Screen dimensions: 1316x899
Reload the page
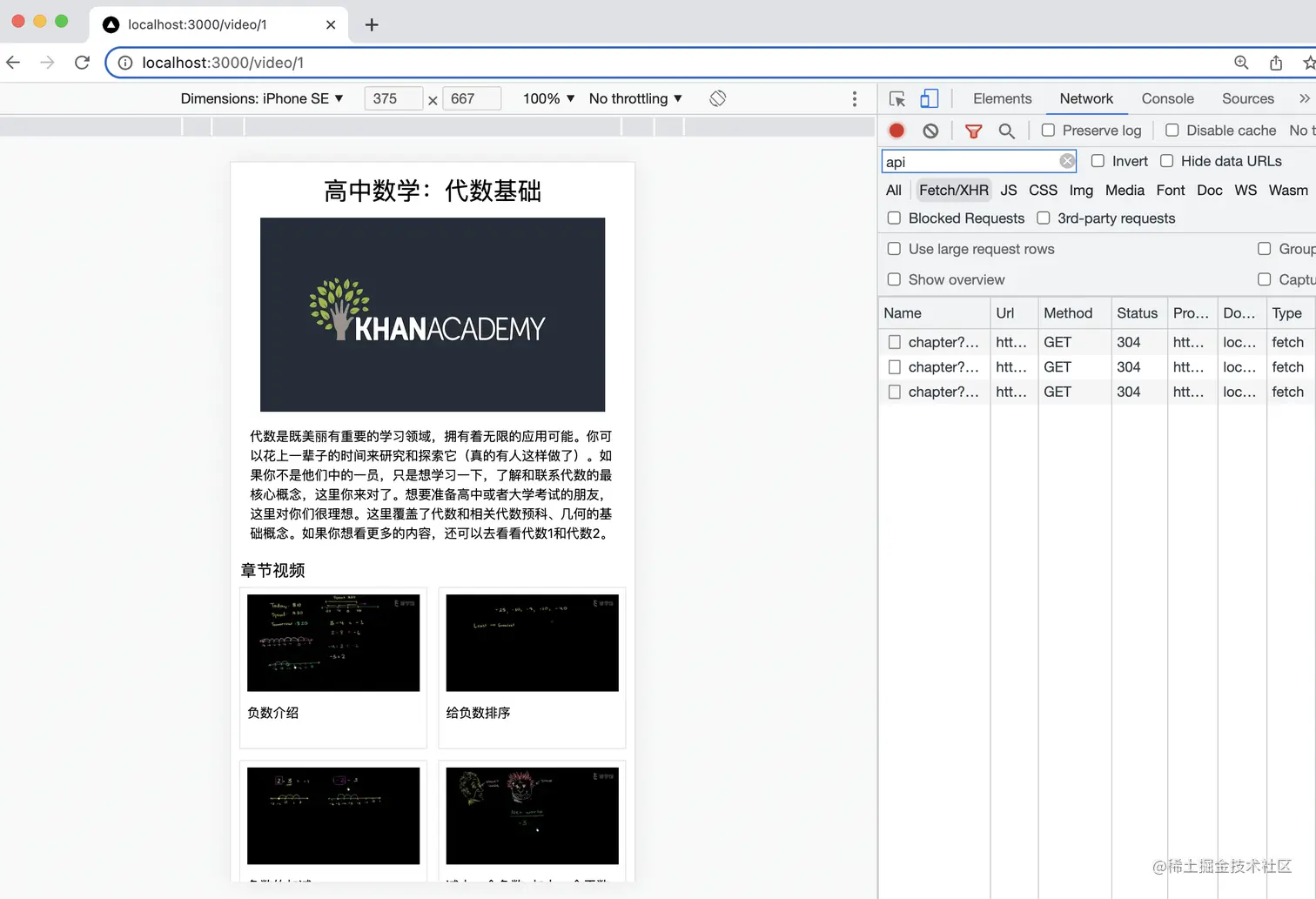pos(82,63)
